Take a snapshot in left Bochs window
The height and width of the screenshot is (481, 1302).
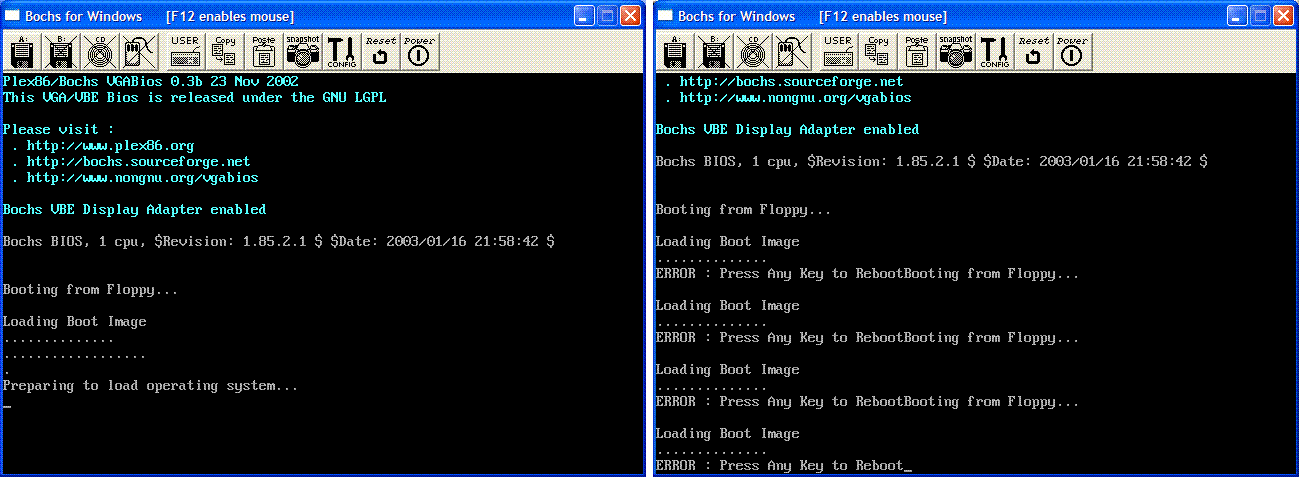[303, 51]
